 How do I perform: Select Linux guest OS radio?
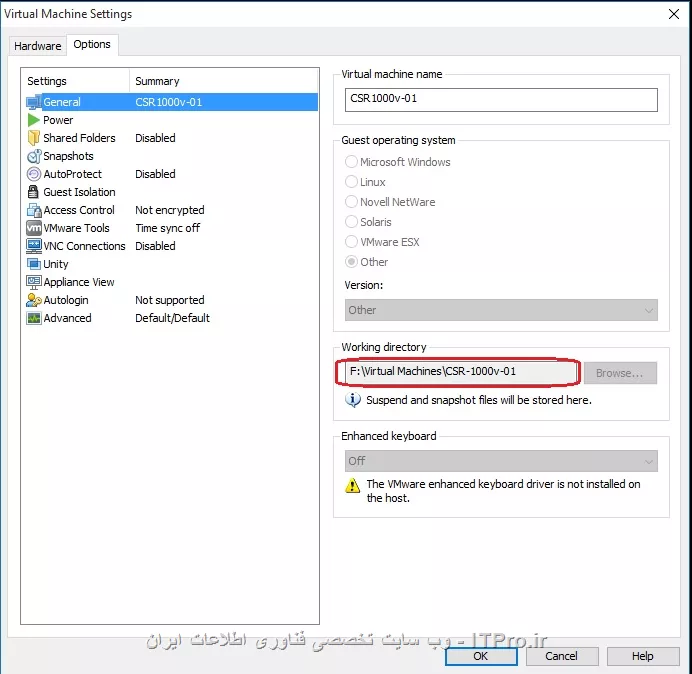[351, 181]
